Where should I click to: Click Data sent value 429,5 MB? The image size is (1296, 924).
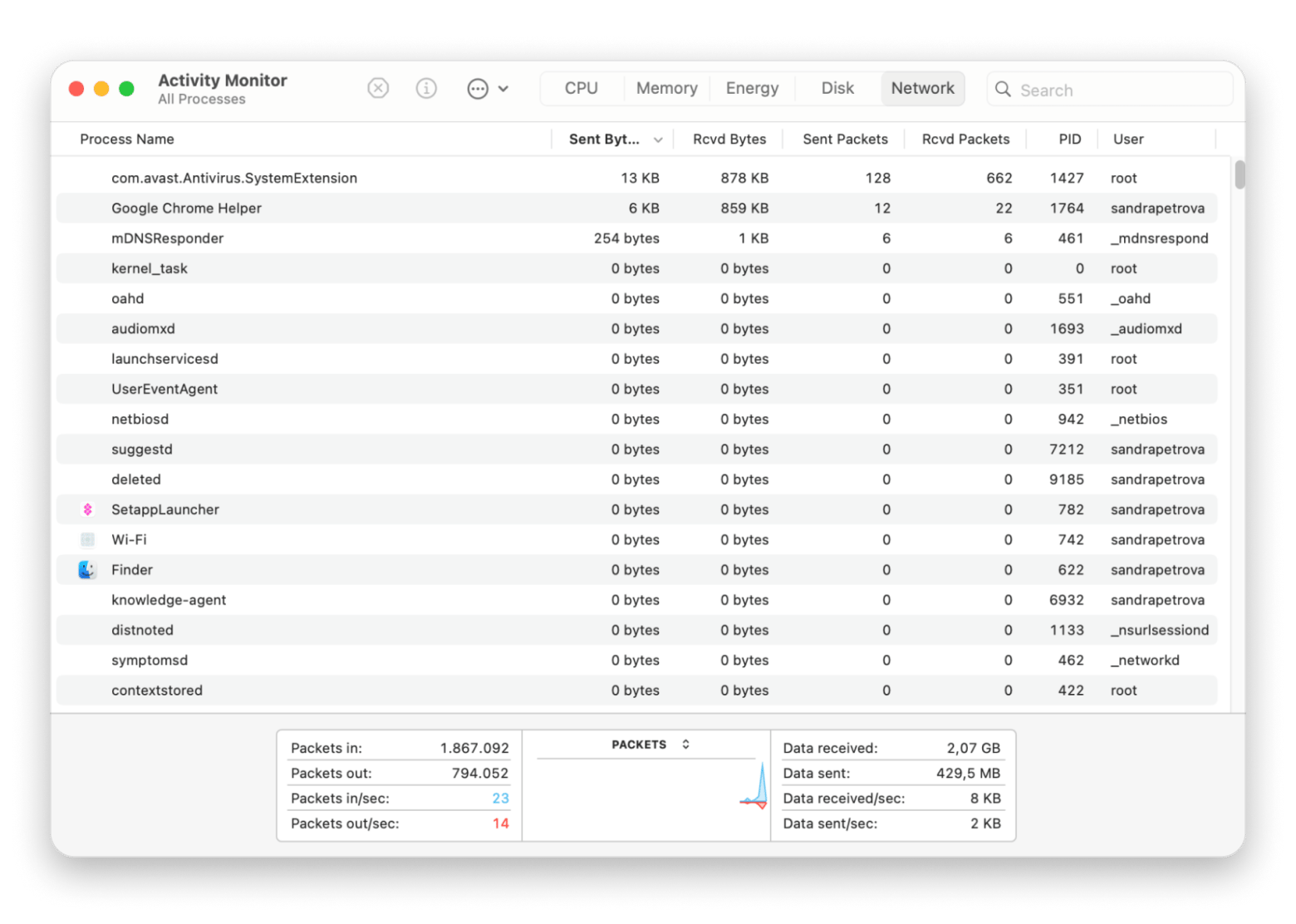coord(969,773)
